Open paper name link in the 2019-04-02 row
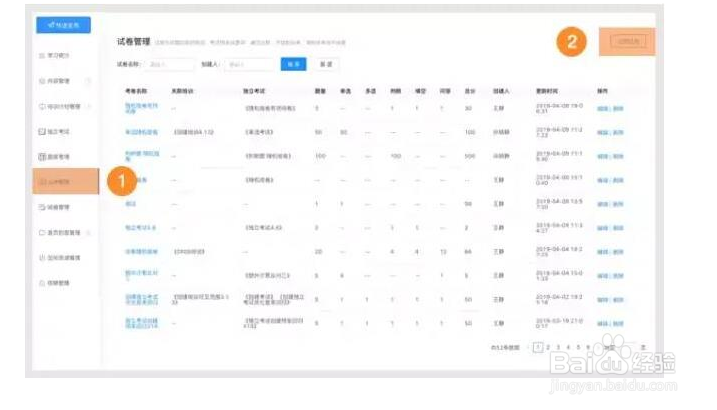The width and height of the screenshot is (717, 410). tap(142, 299)
